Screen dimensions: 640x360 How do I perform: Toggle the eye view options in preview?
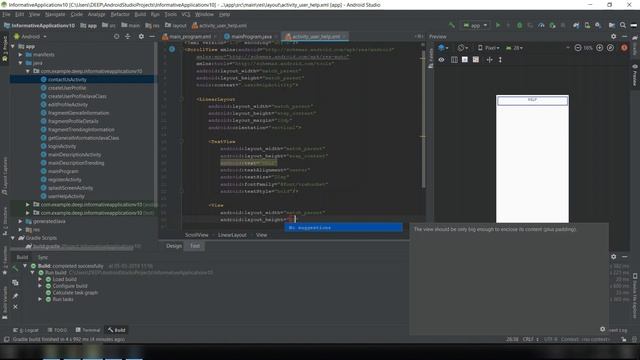pyautogui.click(x=441, y=60)
